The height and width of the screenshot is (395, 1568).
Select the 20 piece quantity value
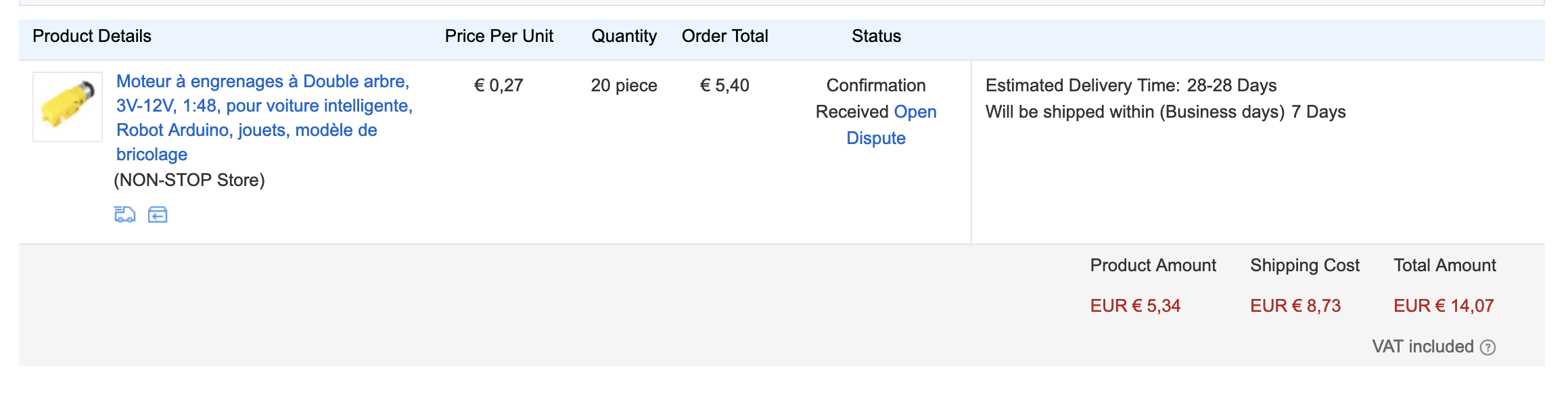[624, 85]
